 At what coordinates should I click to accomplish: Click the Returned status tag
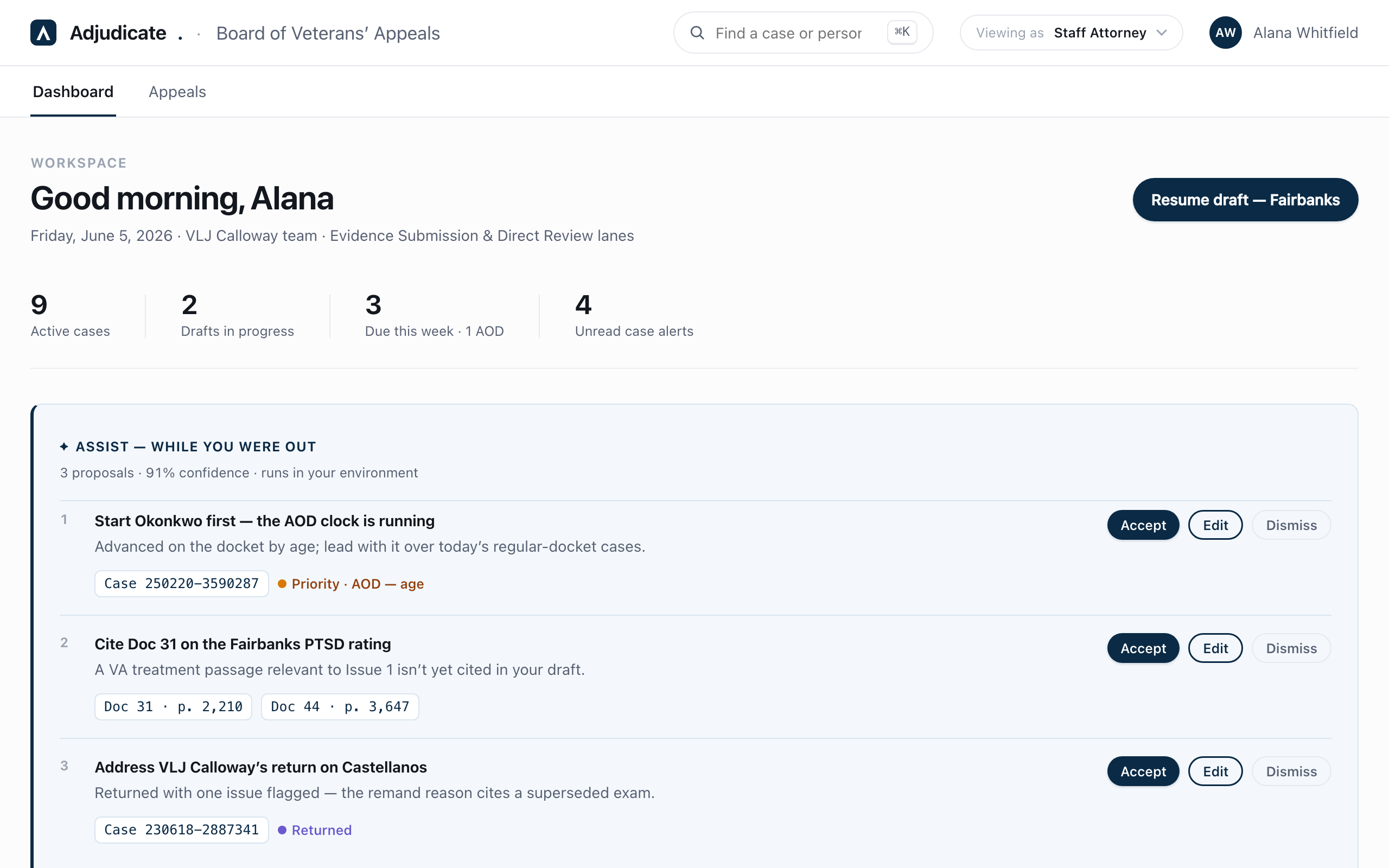[315, 830]
